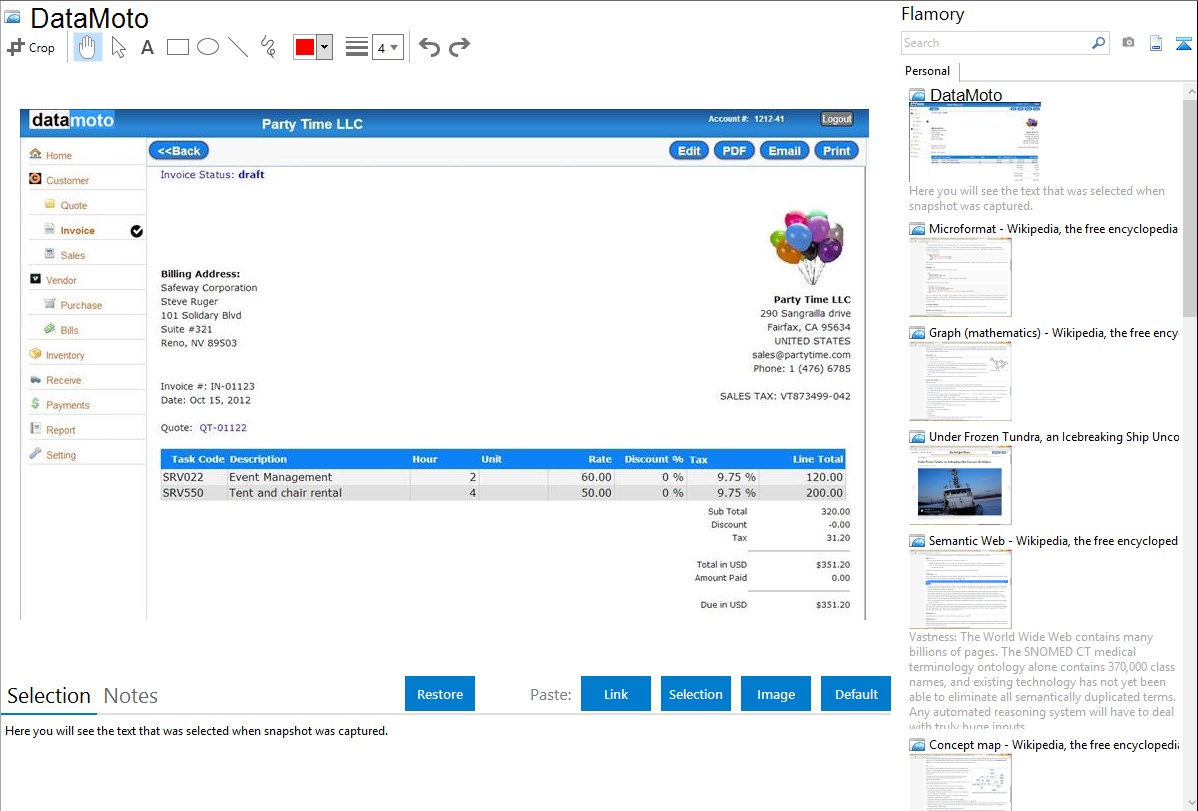
Task: Click the Edit invoice button
Action: [x=689, y=151]
